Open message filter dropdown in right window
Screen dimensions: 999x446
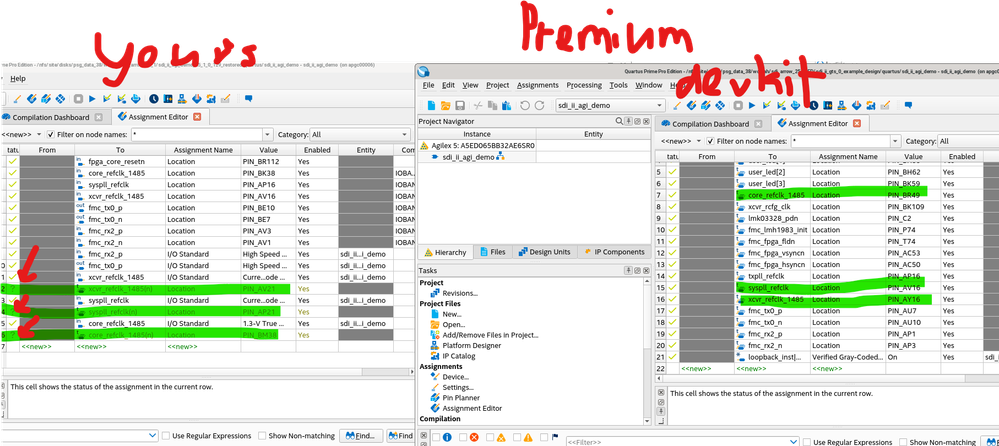[x=793, y=442]
